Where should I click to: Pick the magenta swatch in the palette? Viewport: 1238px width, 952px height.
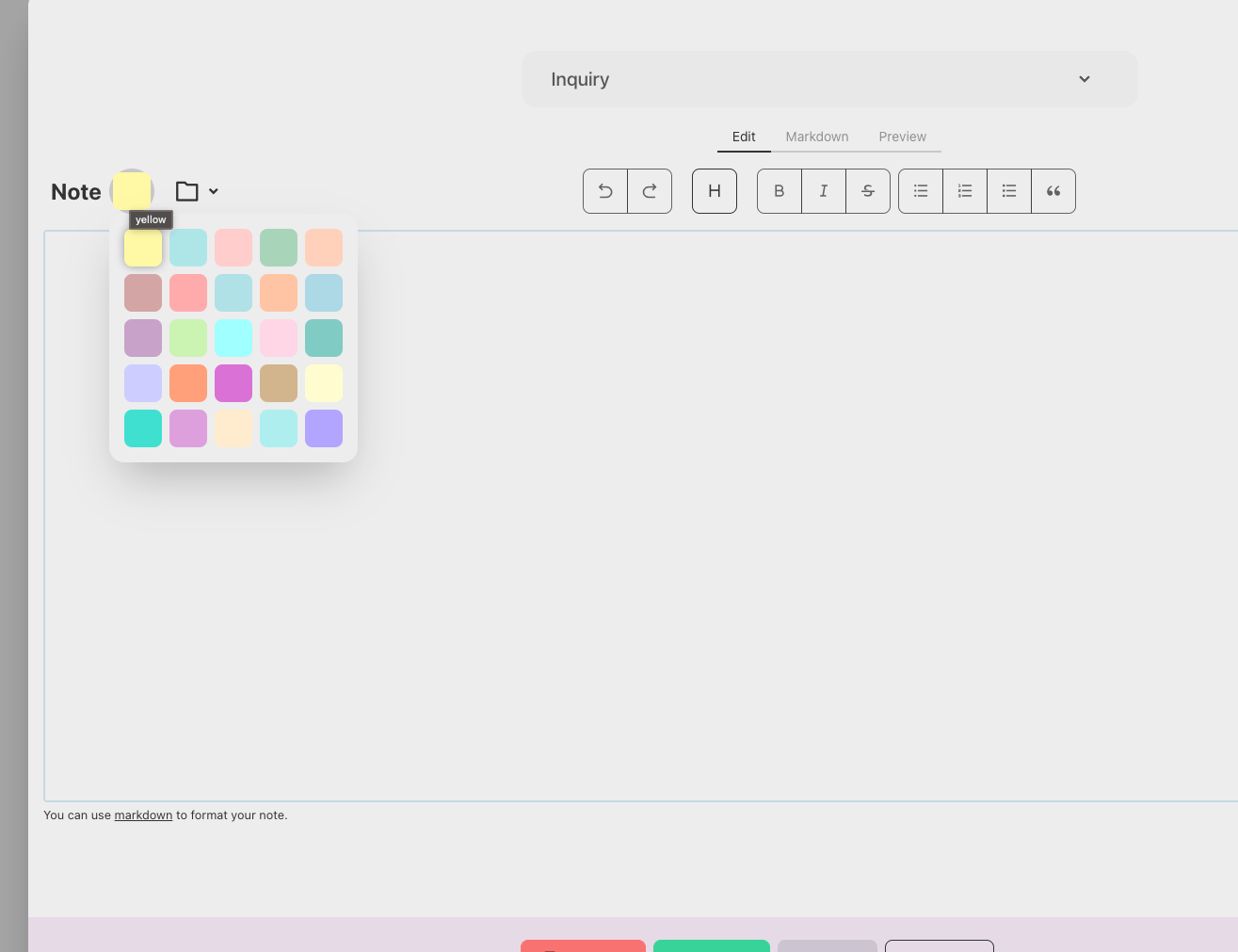click(x=233, y=383)
